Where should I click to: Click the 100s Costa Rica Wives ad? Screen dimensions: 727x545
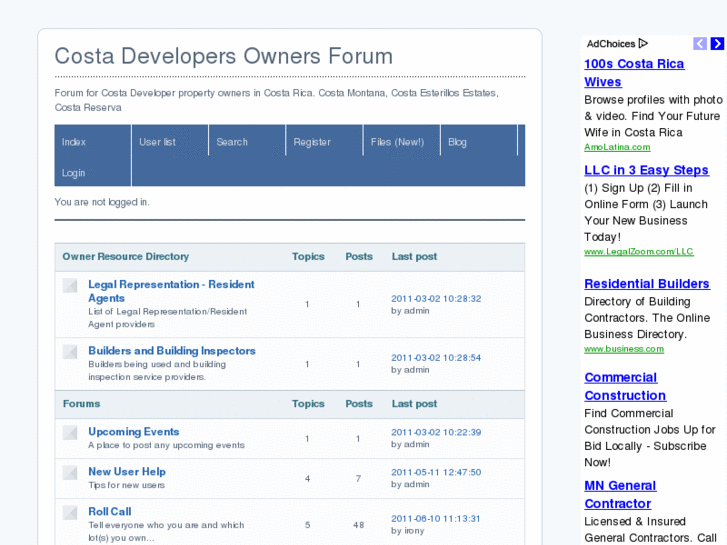[634, 73]
